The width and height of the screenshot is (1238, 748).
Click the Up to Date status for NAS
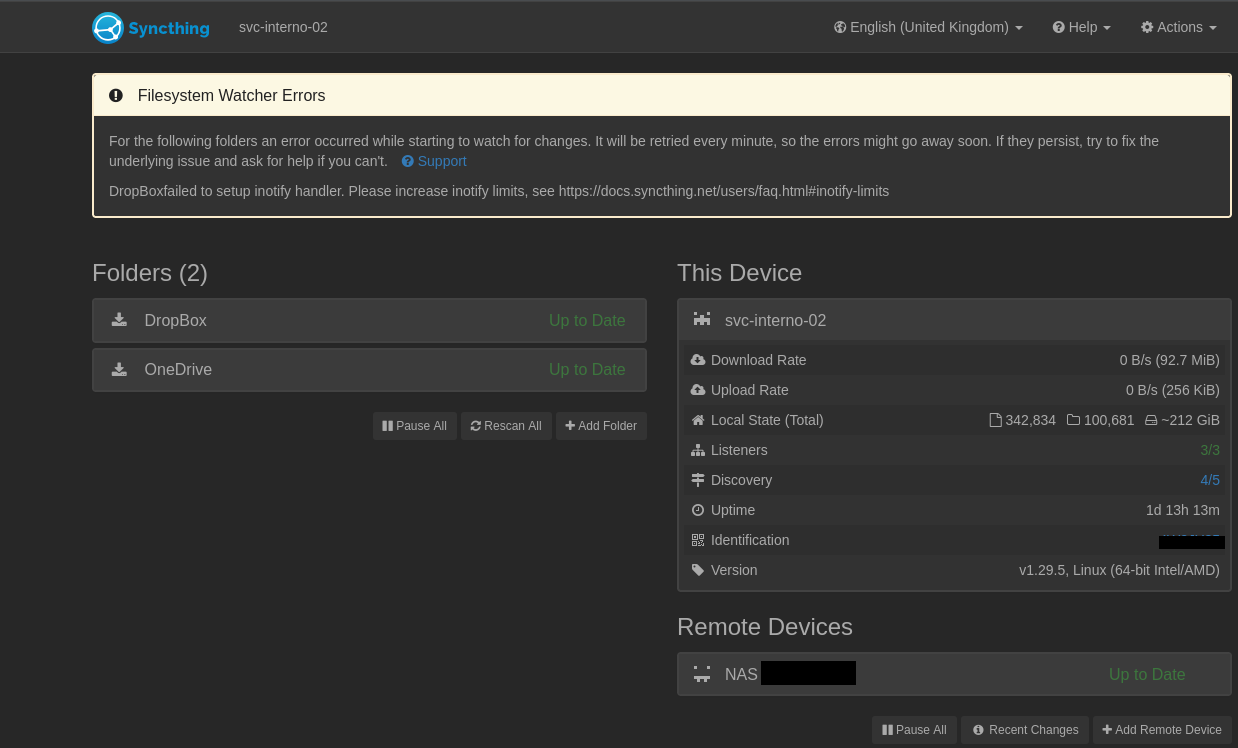(1147, 674)
